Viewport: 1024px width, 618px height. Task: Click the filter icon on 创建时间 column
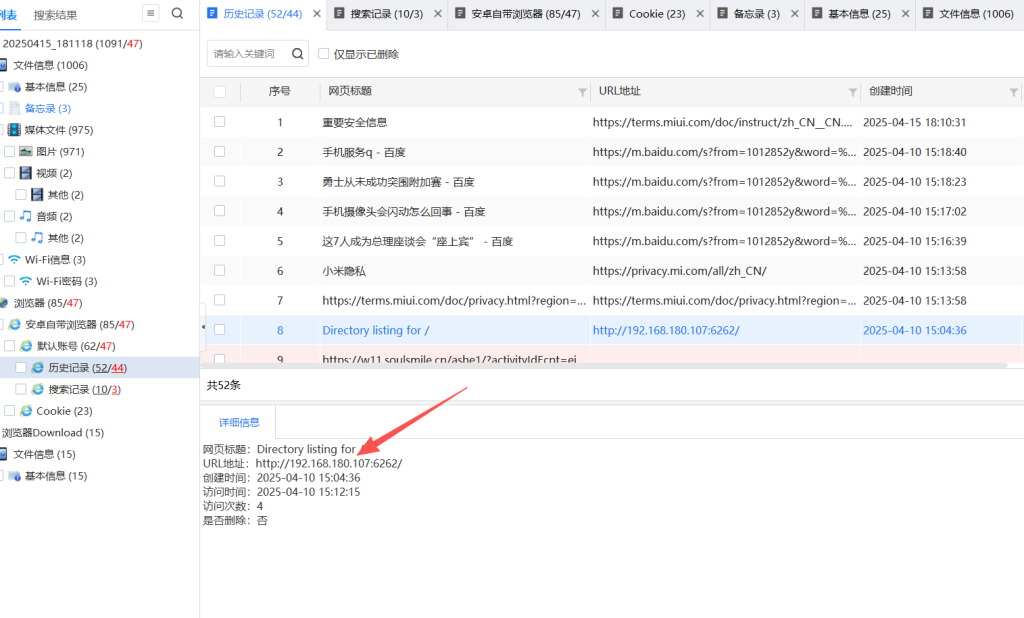pyautogui.click(x=1013, y=92)
